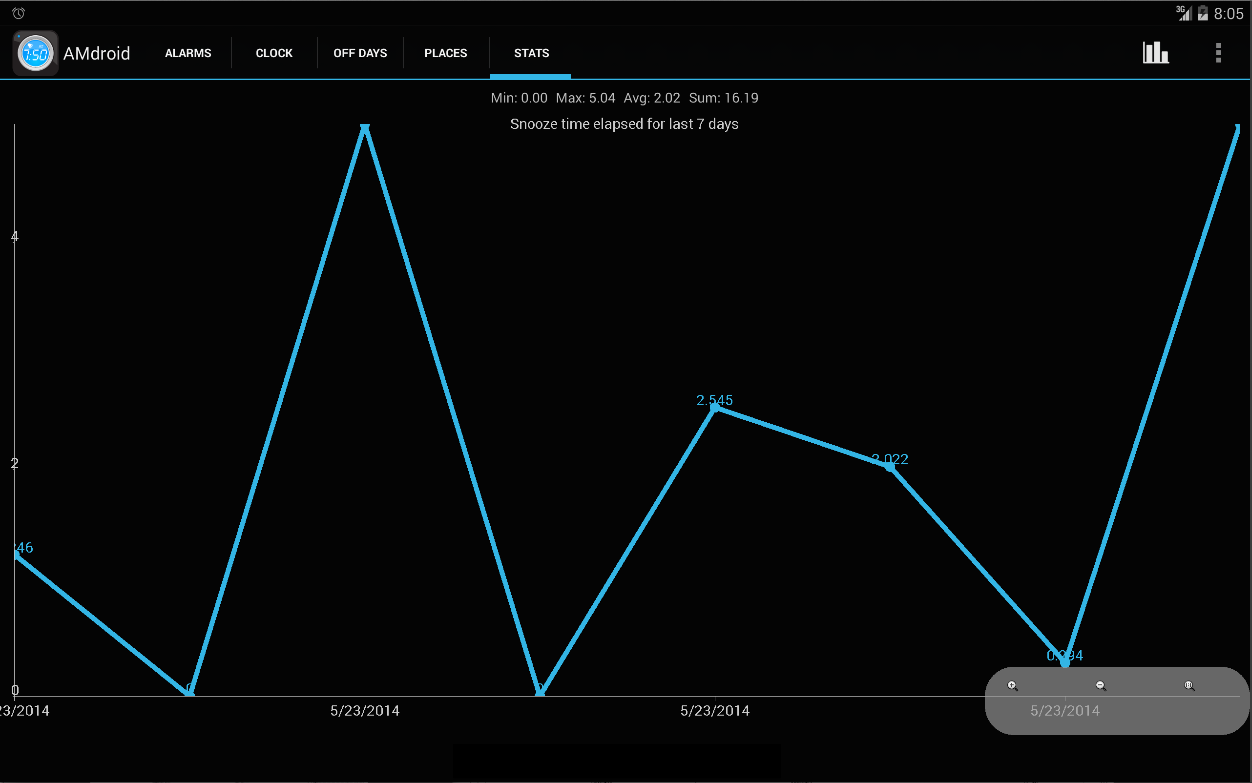Tap the zoom in magnifier icon
The image size is (1252, 783).
[1013, 686]
